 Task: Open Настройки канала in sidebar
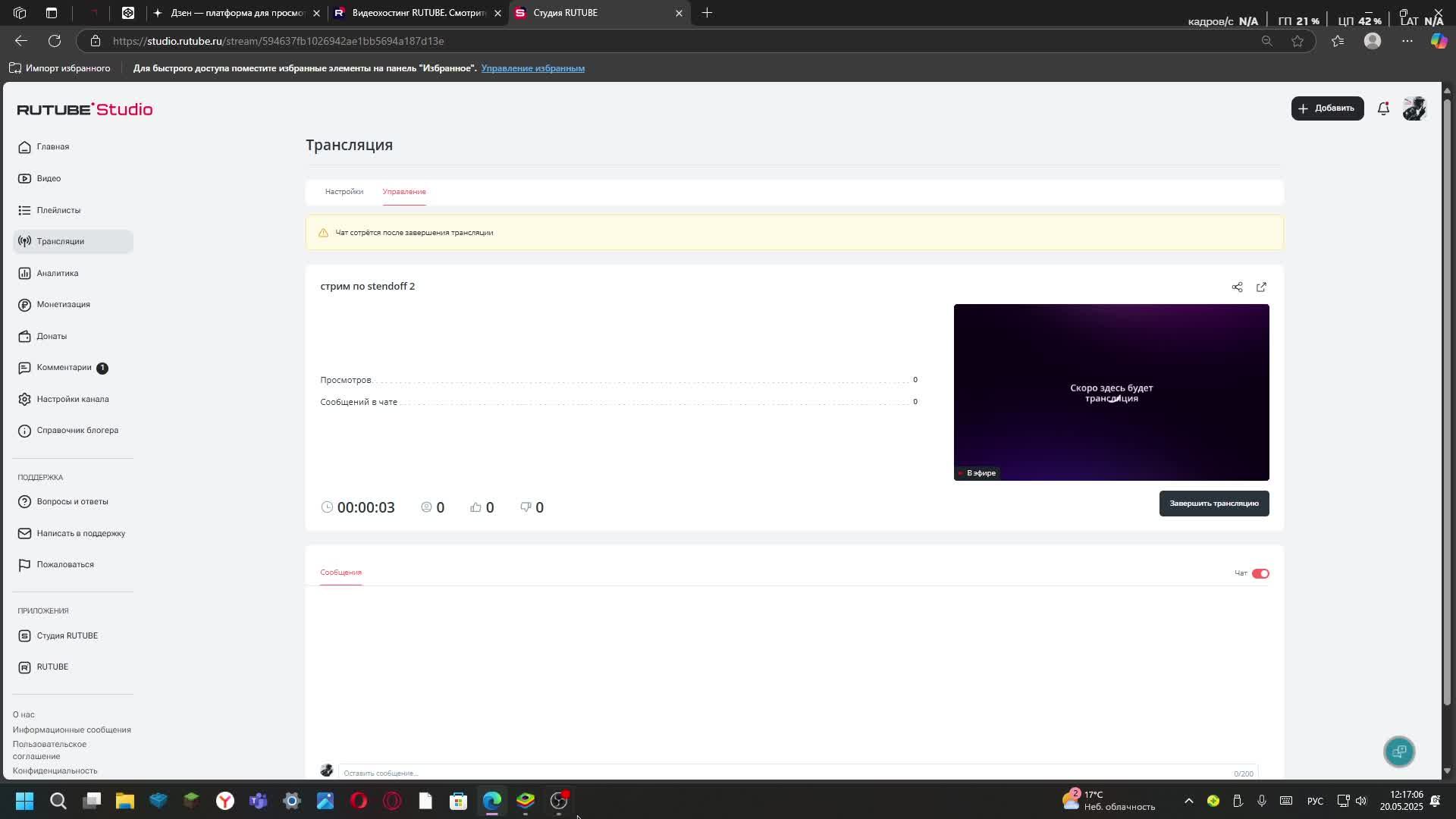point(73,399)
